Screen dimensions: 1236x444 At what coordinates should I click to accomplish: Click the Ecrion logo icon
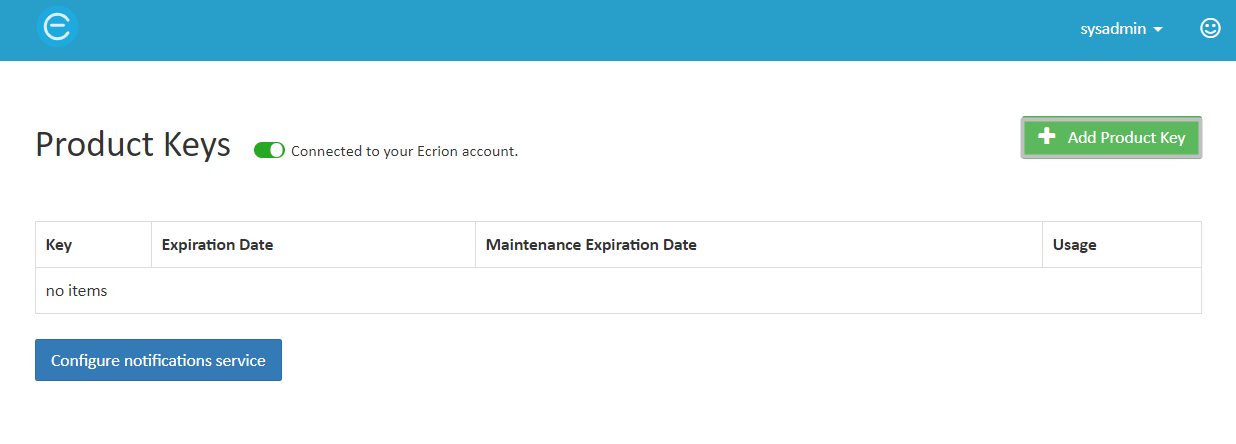tap(58, 27)
